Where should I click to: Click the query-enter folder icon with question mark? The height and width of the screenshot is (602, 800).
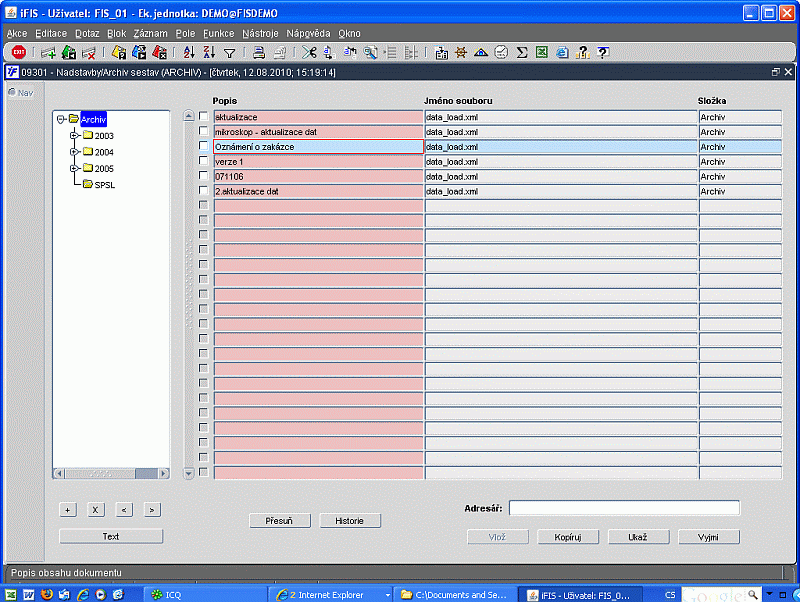119,52
